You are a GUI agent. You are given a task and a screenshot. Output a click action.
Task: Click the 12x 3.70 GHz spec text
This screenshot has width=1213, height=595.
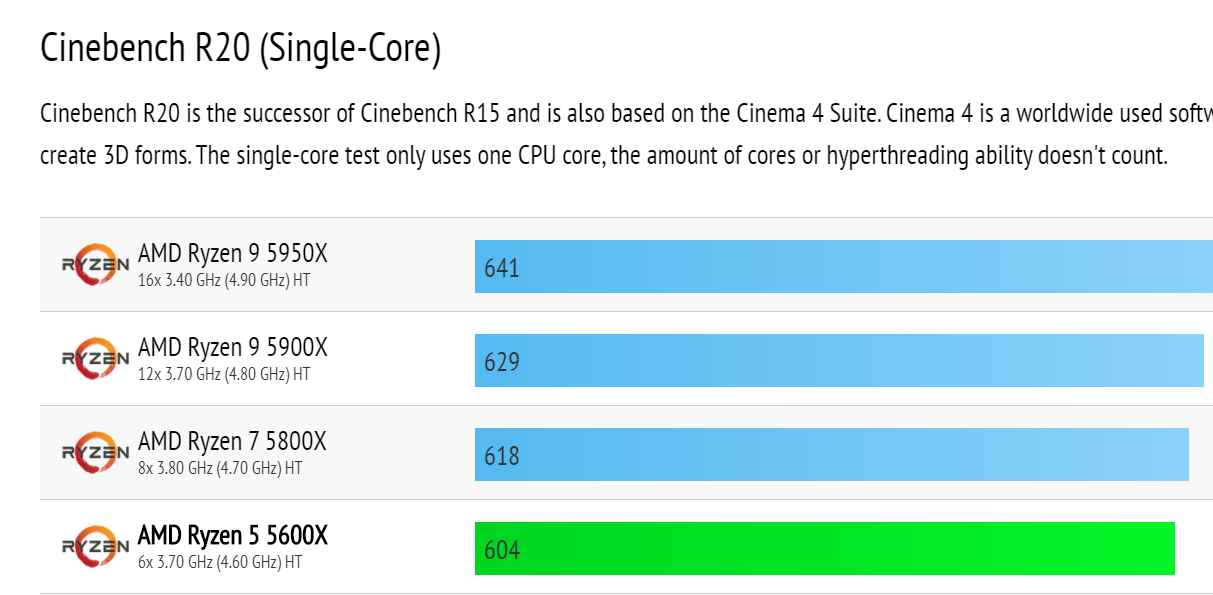pyautogui.click(x=223, y=374)
